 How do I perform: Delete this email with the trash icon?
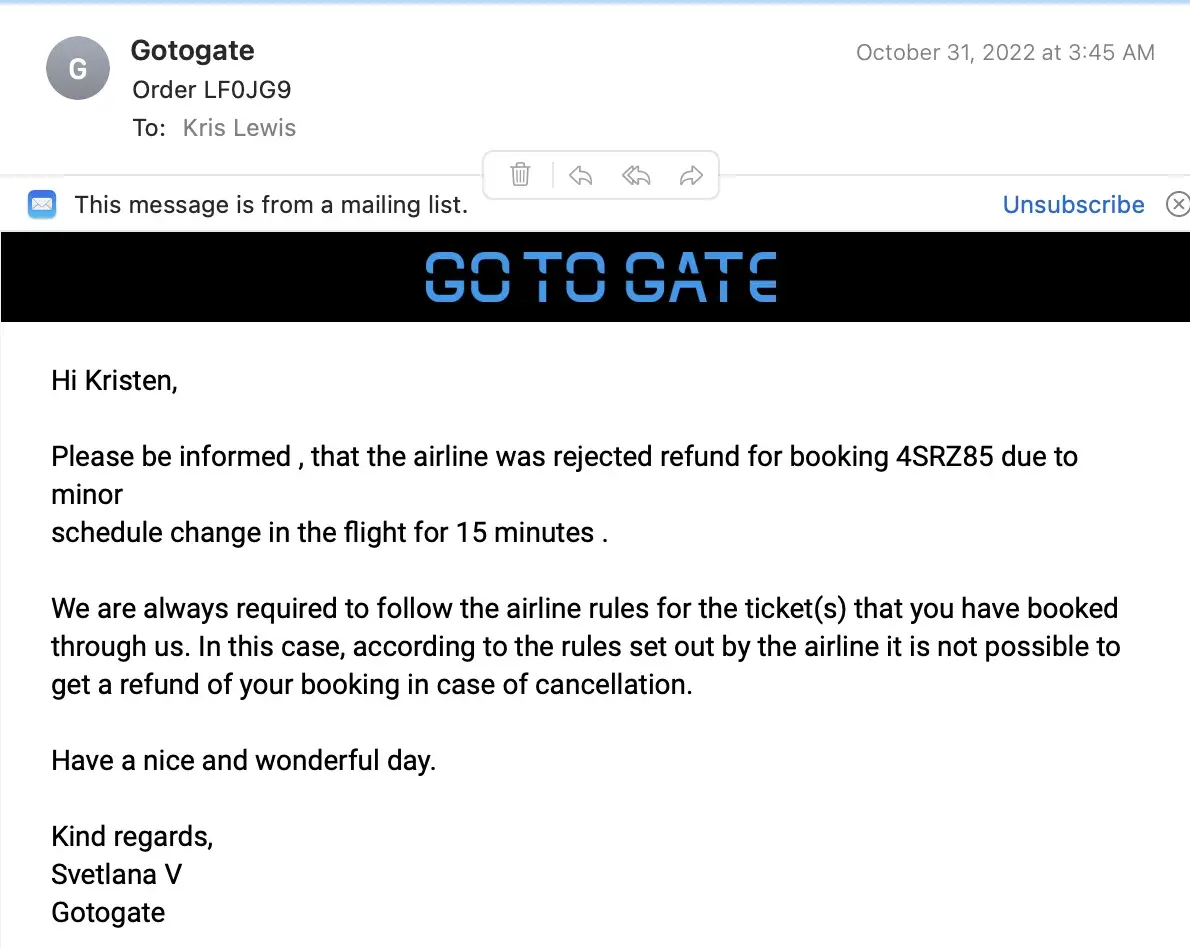click(x=520, y=175)
